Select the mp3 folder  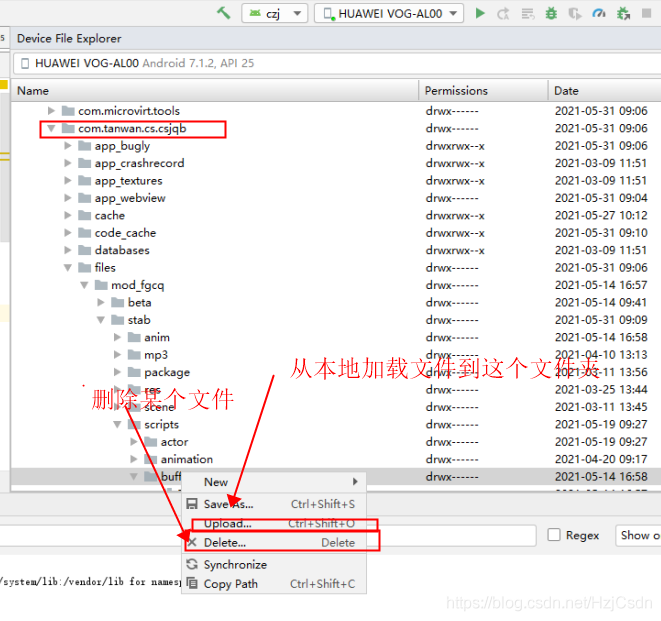pyautogui.click(x=156, y=355)
